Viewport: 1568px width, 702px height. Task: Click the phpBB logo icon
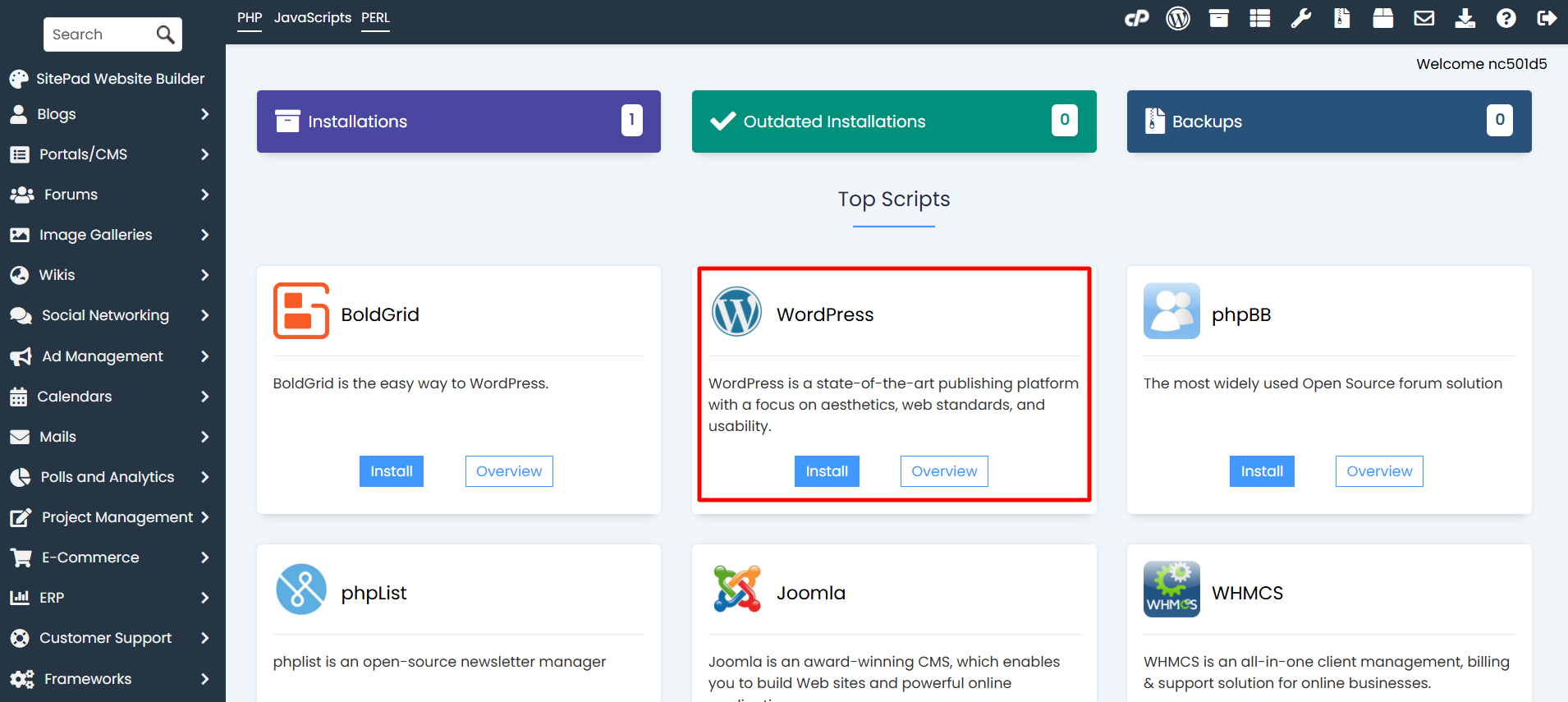click(1171, 311)
